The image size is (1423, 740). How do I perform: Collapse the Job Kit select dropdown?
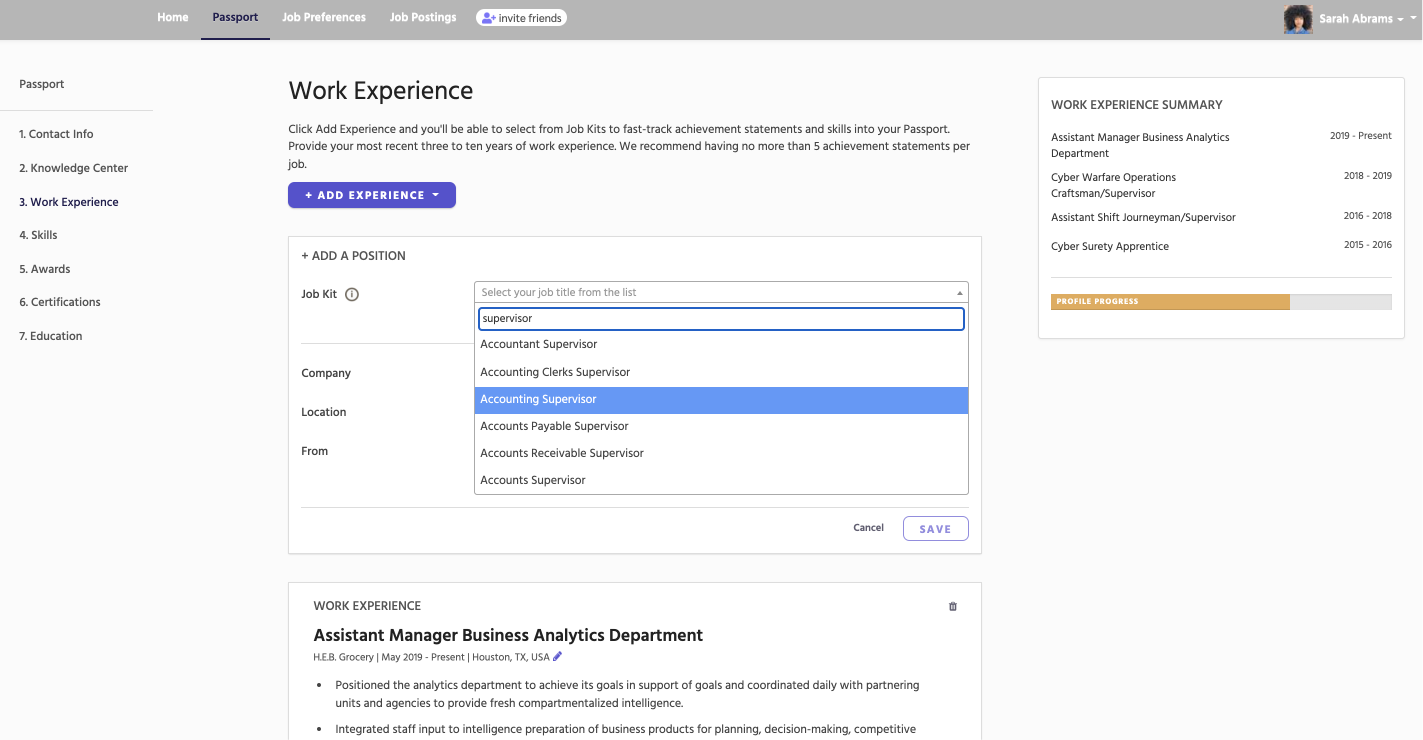point(960,293)
